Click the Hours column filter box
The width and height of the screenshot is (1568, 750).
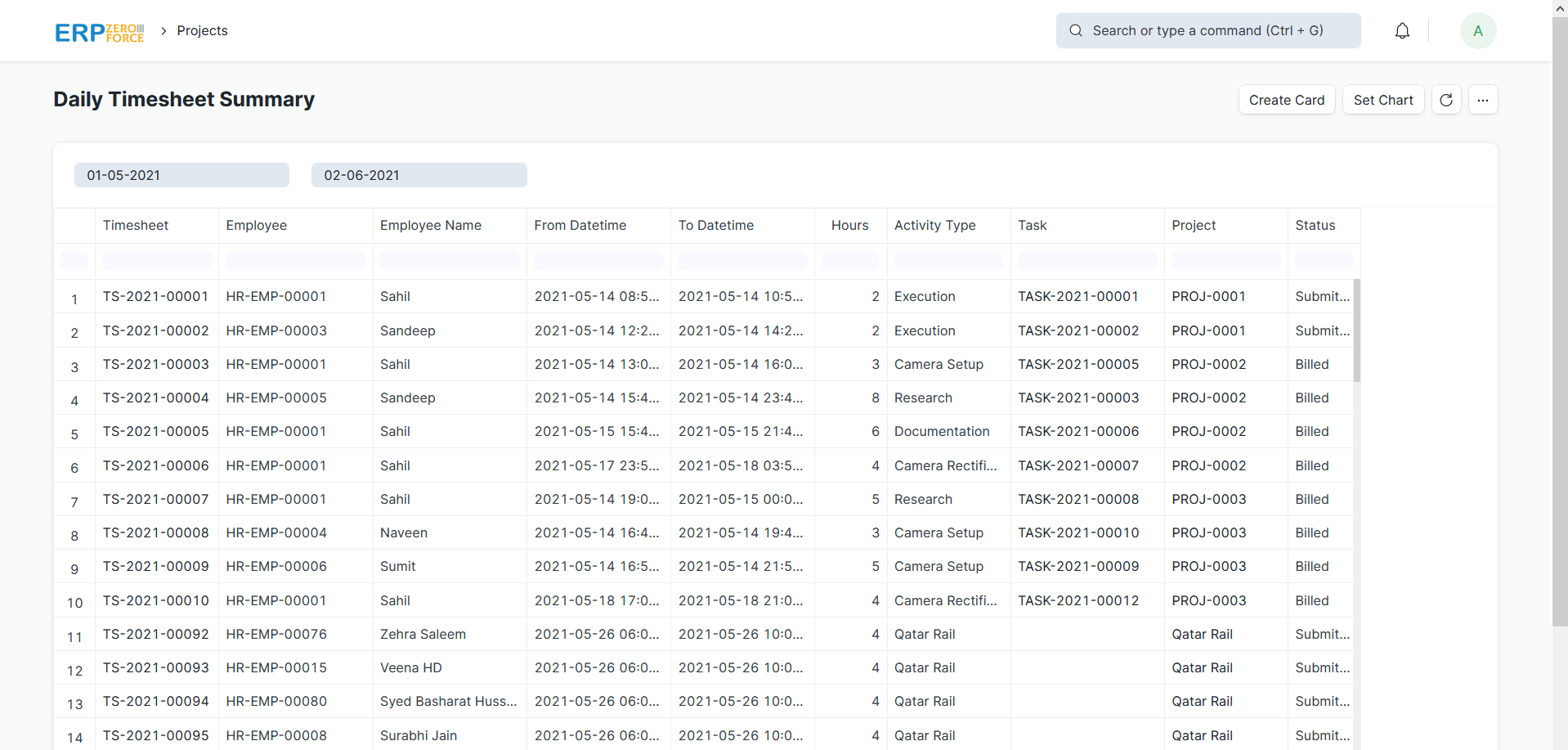pyautogui.click(x=850, y=261)
